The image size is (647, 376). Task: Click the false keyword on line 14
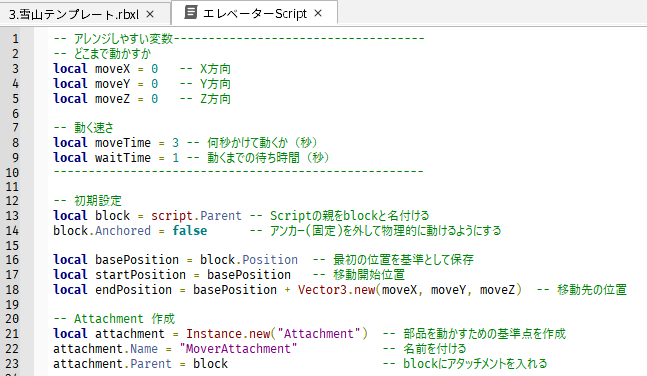190,231
